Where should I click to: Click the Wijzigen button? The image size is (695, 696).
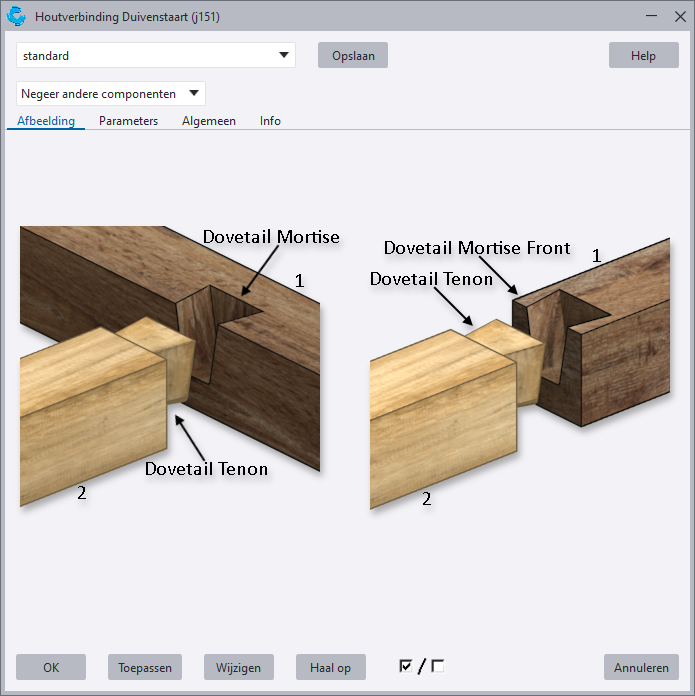click(238, 668)
